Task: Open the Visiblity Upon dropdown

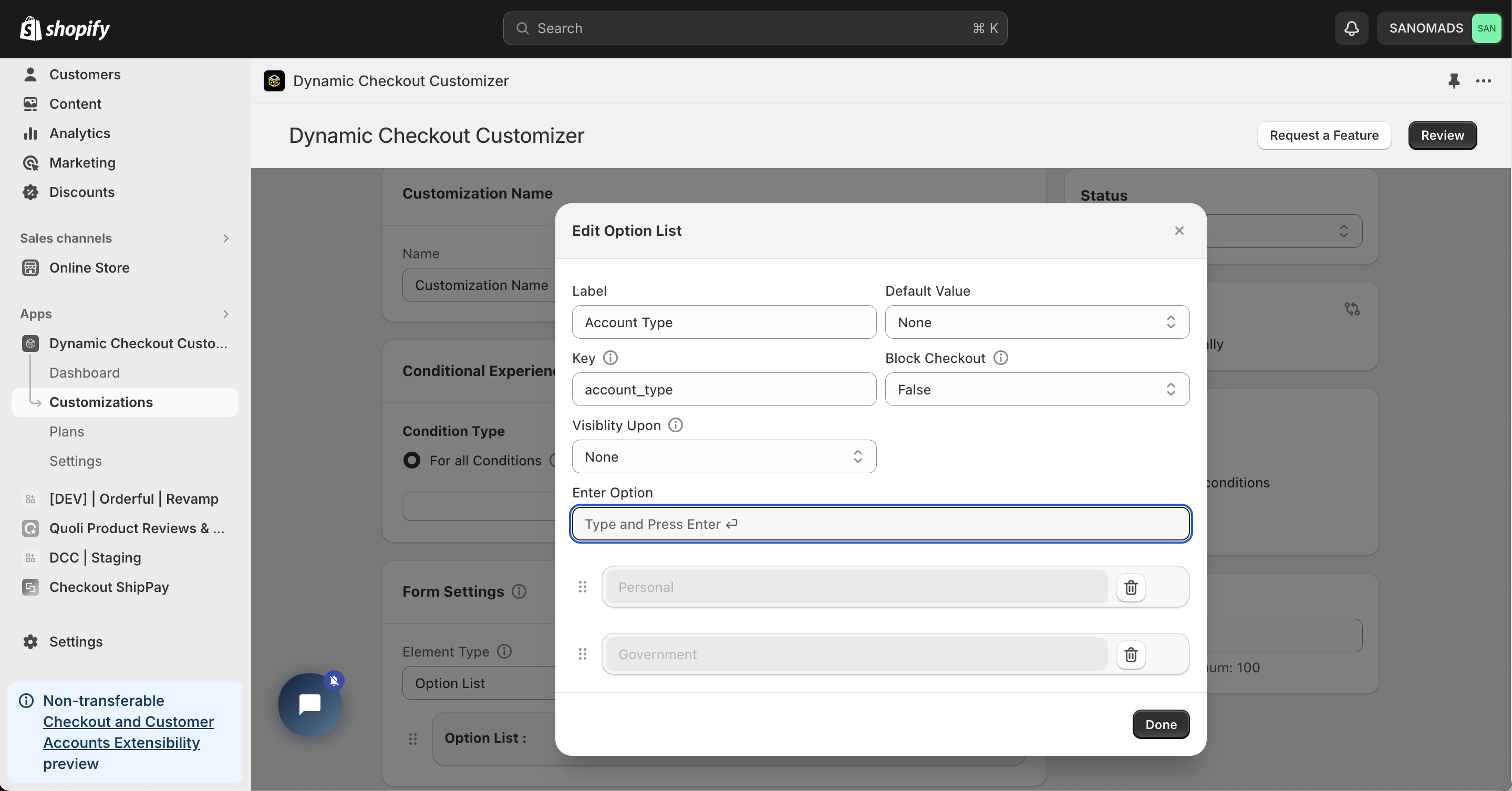Action: [724, 456]
